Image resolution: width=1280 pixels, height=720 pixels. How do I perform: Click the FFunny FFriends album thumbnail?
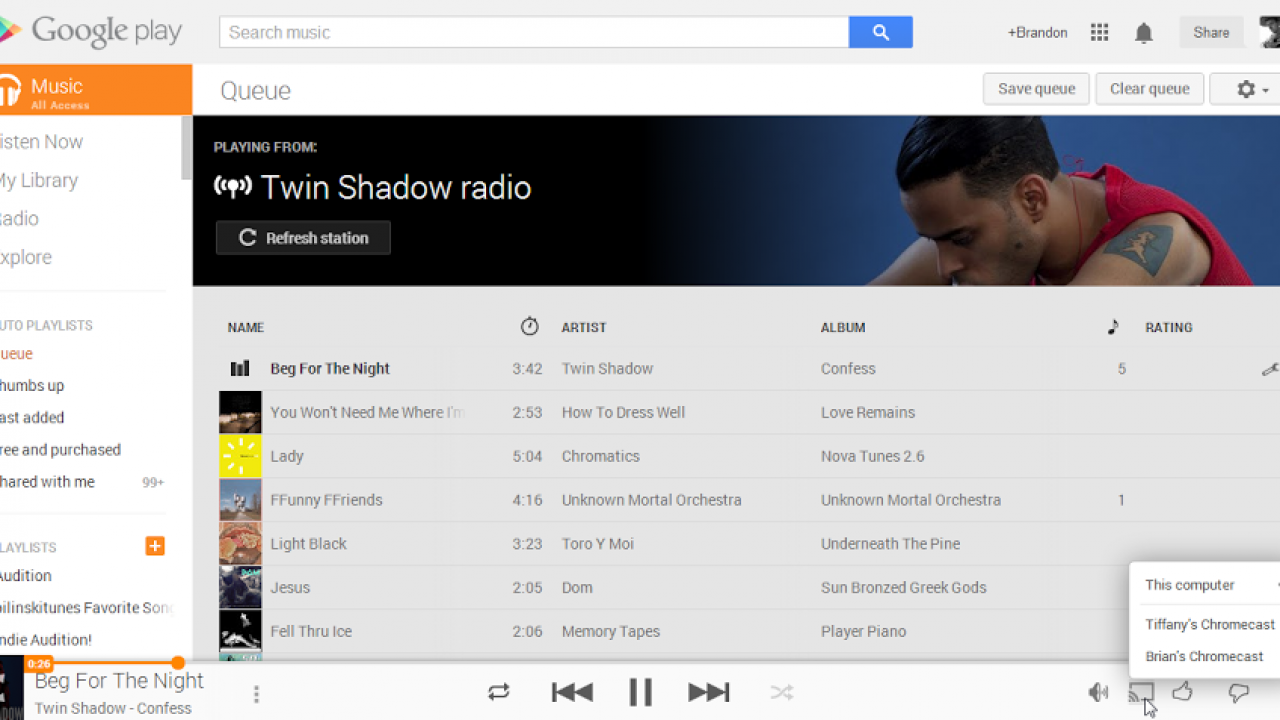coord(240,500)
